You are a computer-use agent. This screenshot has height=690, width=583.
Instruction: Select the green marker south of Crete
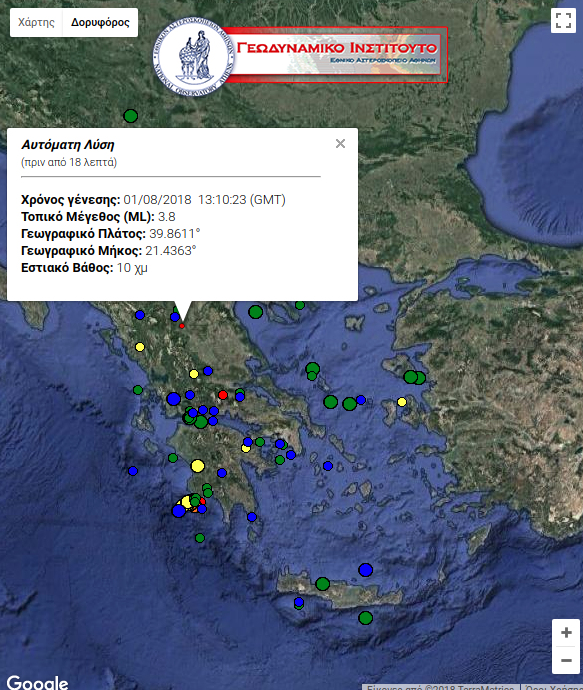[x=365, y=618]
